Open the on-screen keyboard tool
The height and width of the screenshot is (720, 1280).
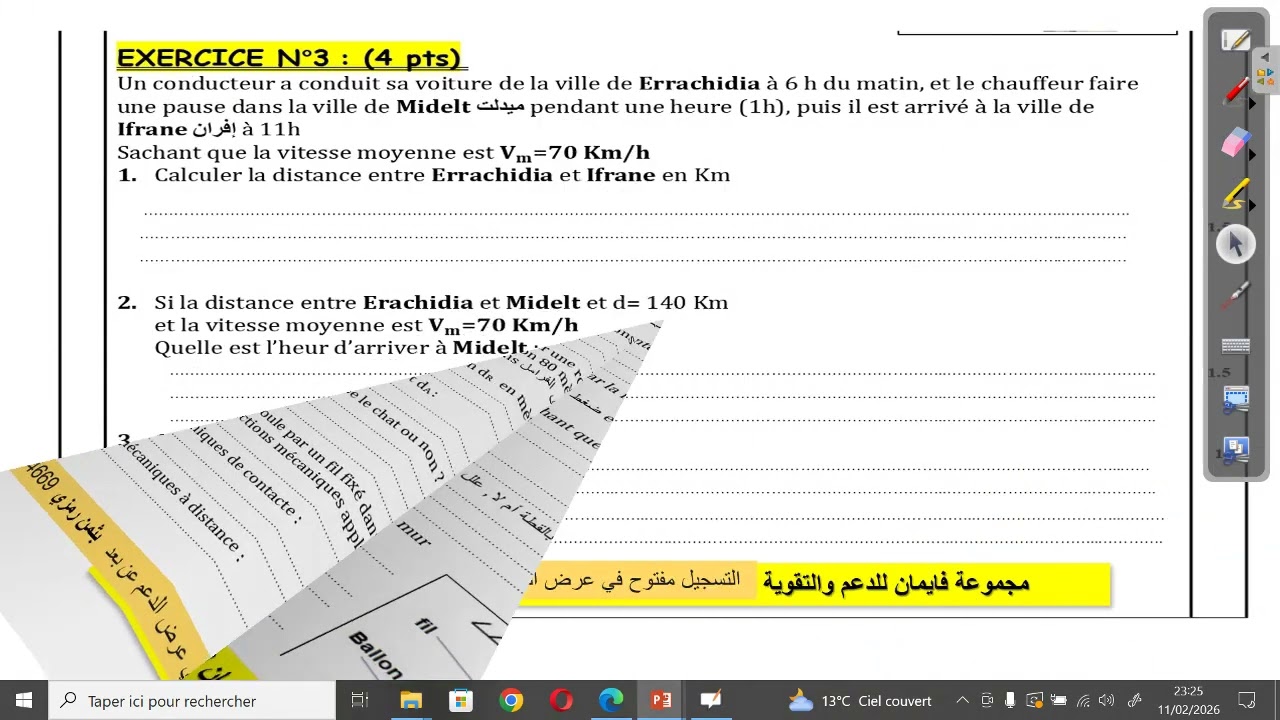pyautogui.click(x=1235, y=347)
